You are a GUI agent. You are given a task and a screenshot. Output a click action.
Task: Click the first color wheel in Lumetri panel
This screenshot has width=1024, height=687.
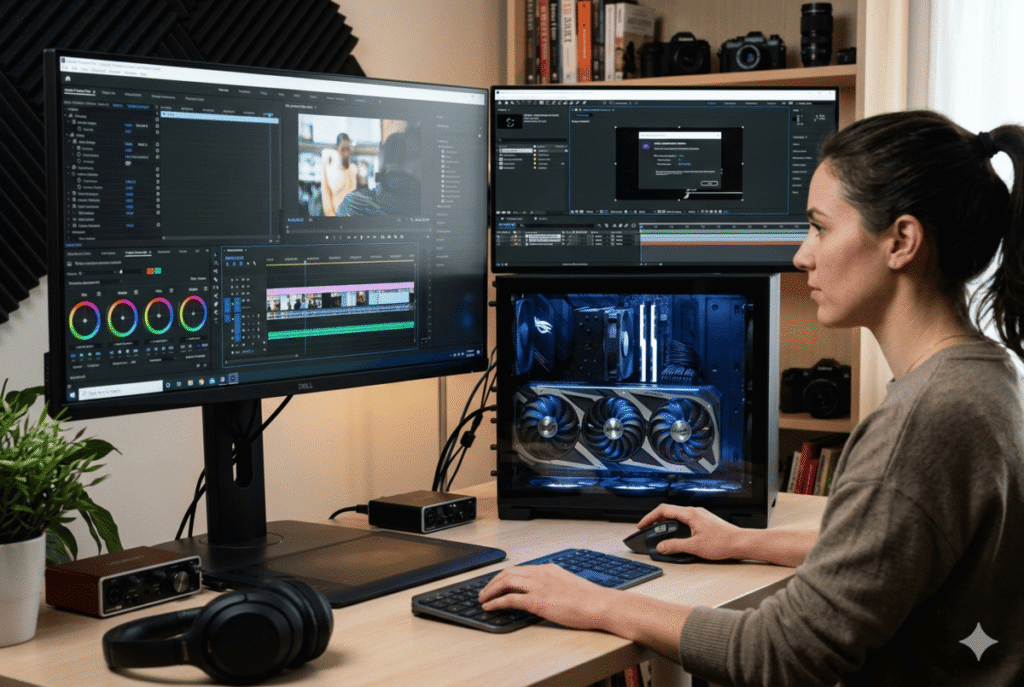[x=85, y=319]
